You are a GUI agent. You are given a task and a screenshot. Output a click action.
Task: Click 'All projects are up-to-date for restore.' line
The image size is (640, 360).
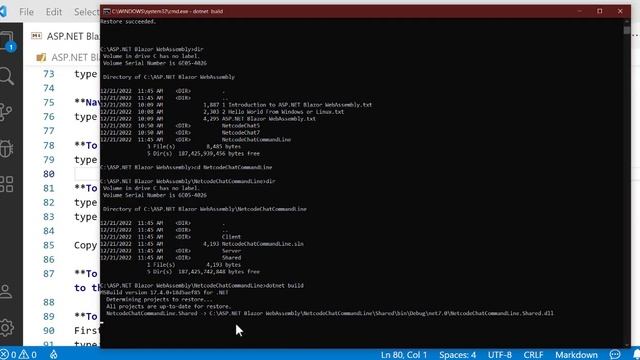[x=169, y=306]
